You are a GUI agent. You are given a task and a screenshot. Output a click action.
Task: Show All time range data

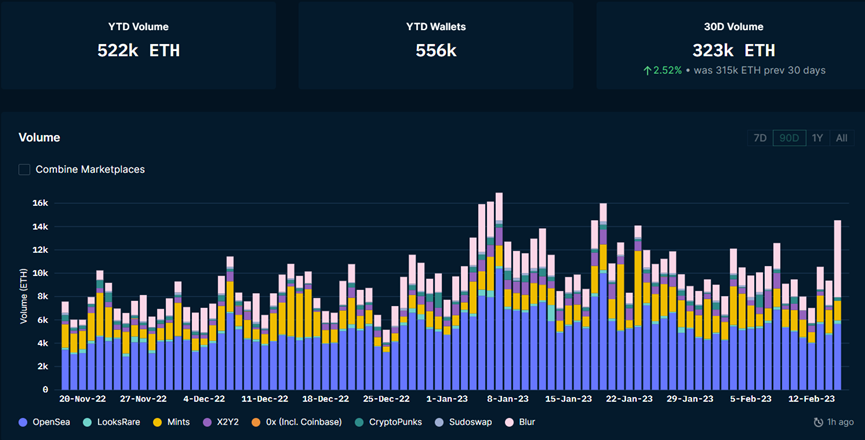(841, 138)
